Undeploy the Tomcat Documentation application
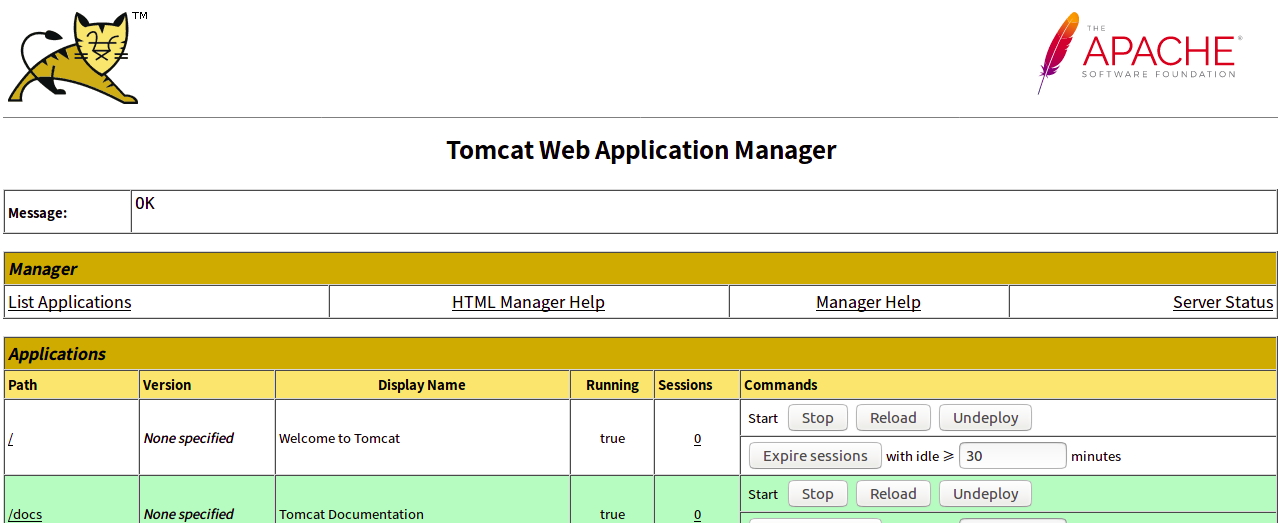Image resolution: width=1284 pixels, height=523 pixels. point(985,494)
